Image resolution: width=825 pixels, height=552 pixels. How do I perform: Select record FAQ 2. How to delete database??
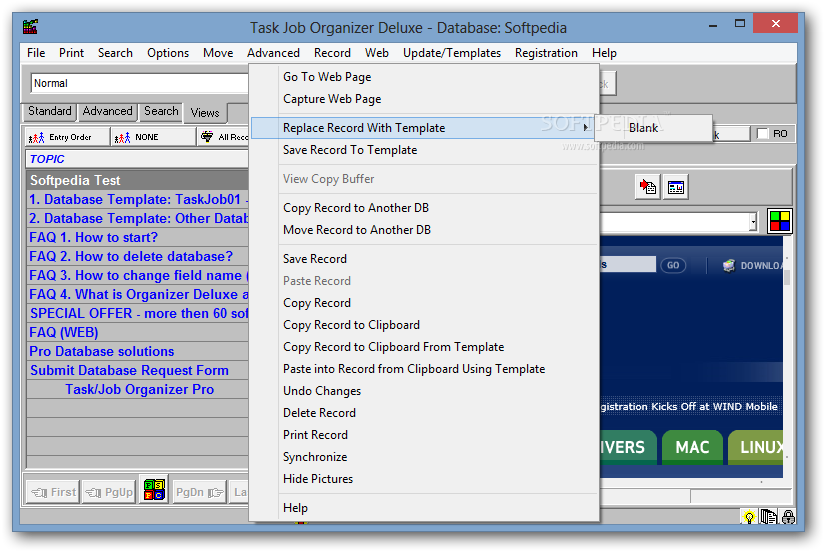137,256
